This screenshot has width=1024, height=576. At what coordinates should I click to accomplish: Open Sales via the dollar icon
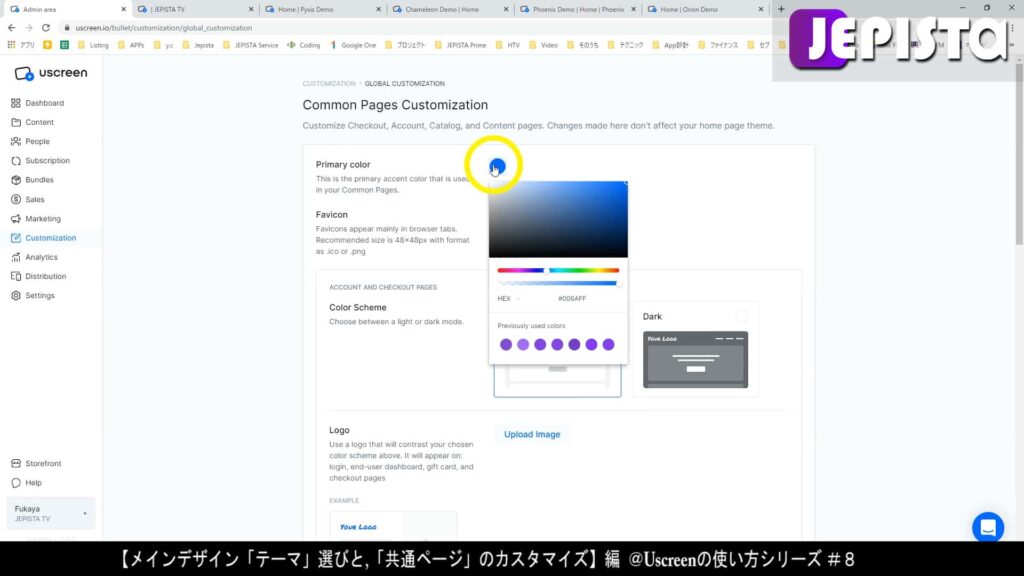click(16, 199)
